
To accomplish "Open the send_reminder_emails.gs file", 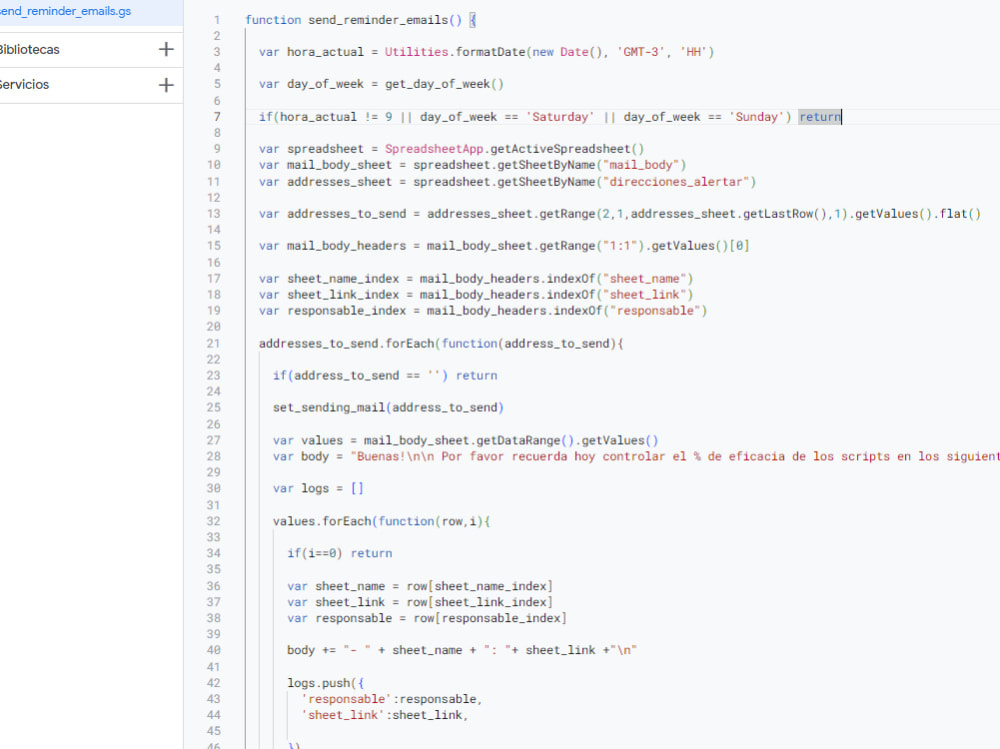I will (65, 11).
